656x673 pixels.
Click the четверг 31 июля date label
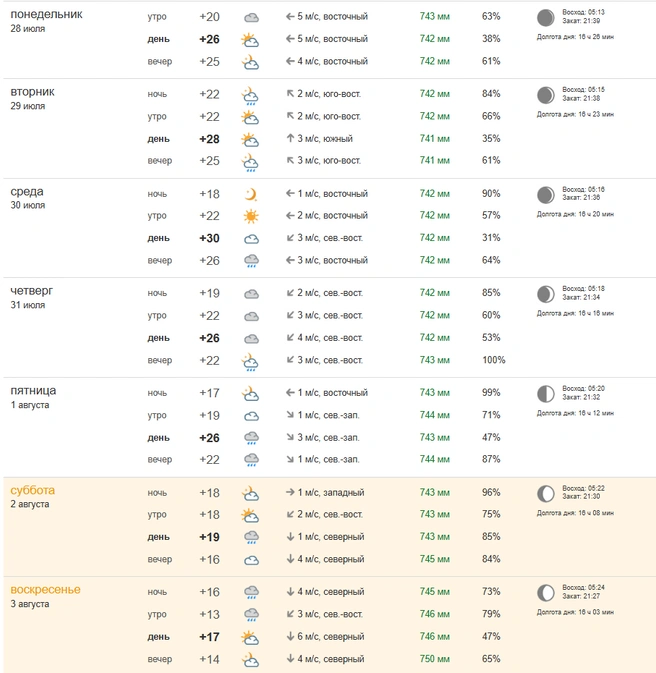click(28, 305)
